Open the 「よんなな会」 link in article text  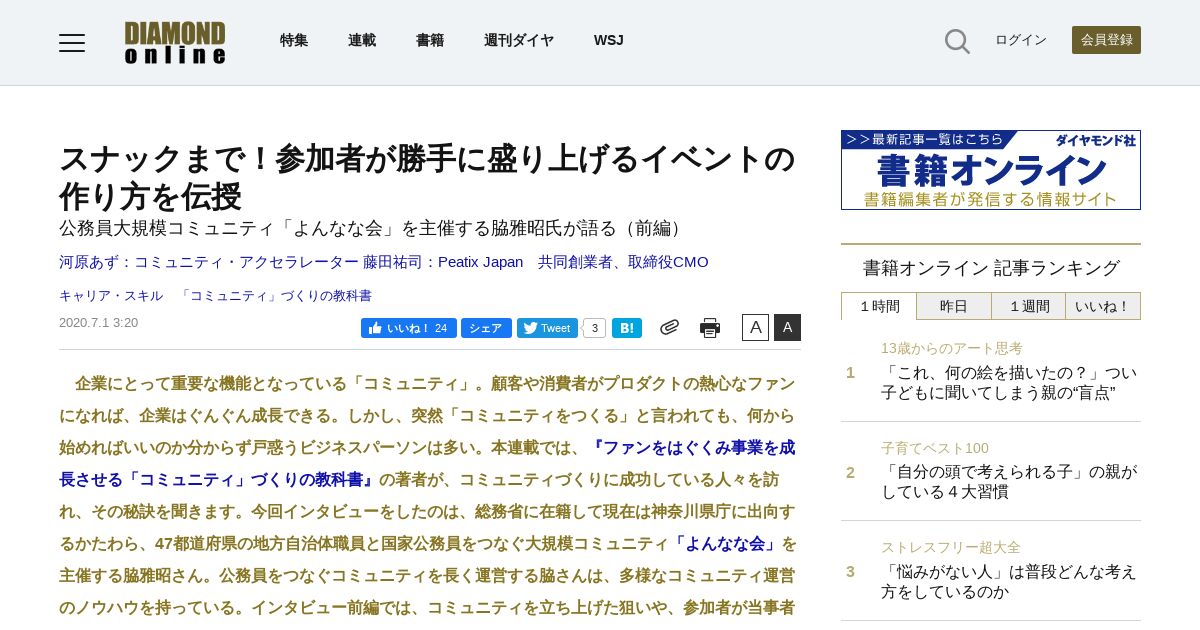[725, 544]
